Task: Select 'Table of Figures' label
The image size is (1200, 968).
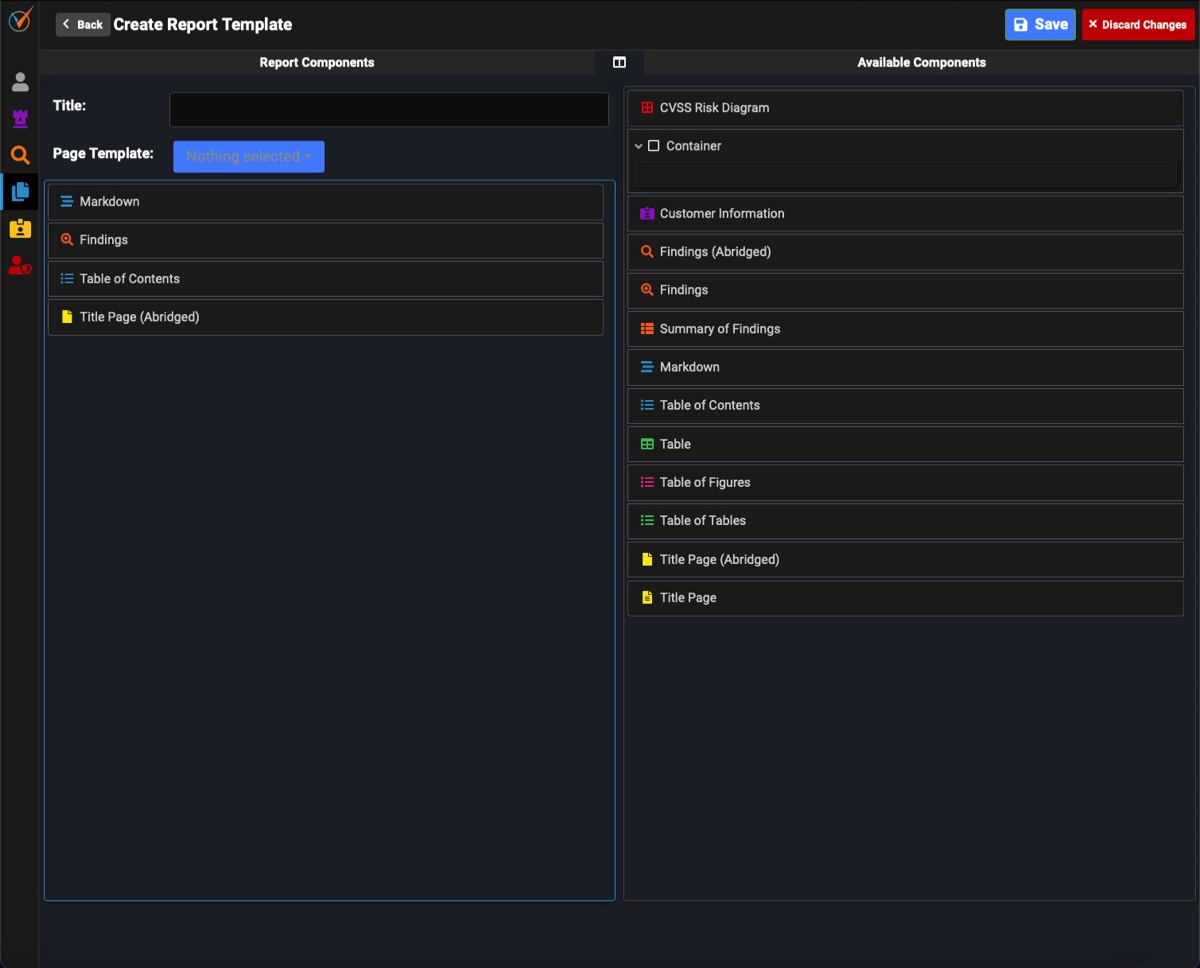Action: pos(705,482)
